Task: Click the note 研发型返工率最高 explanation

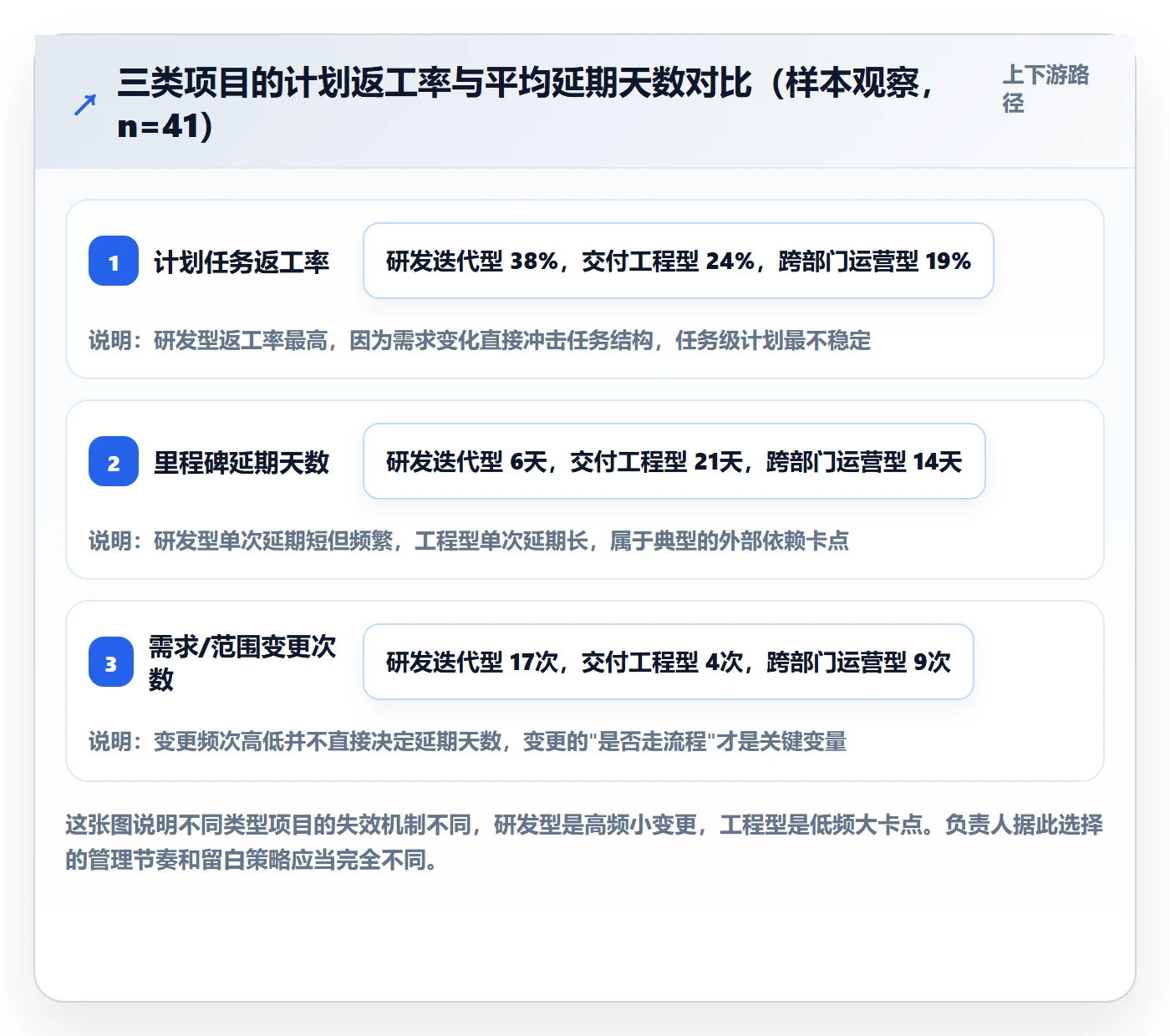Action: [x=480, y=340]
